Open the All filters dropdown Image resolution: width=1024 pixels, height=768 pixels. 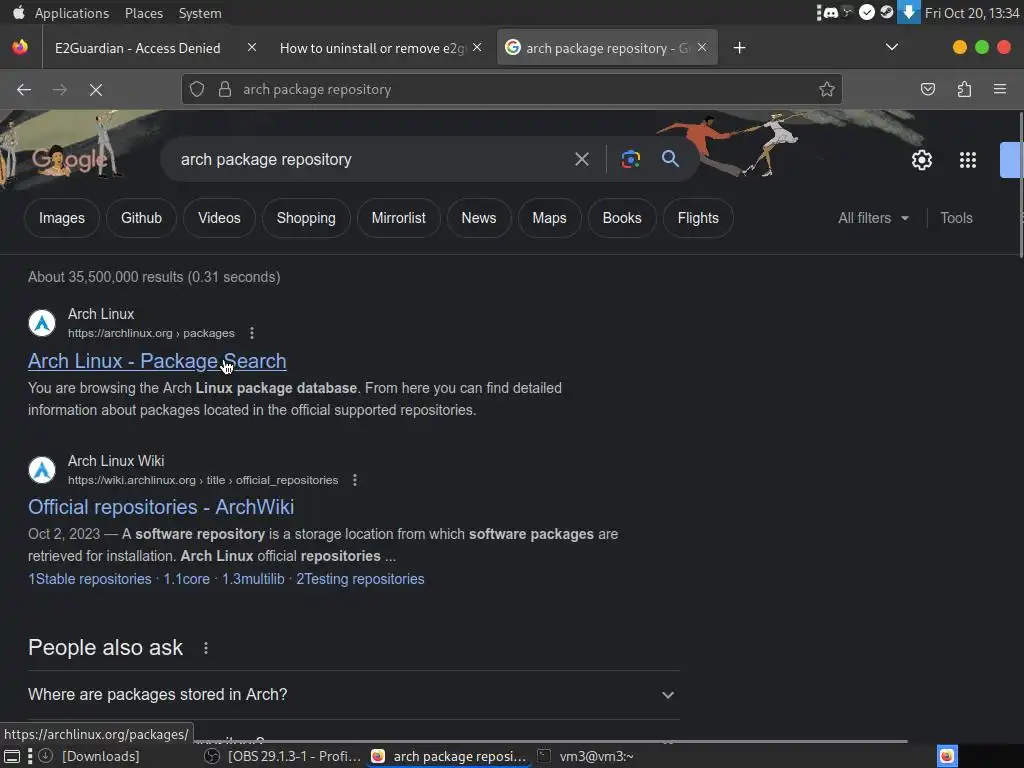point(873,218)
